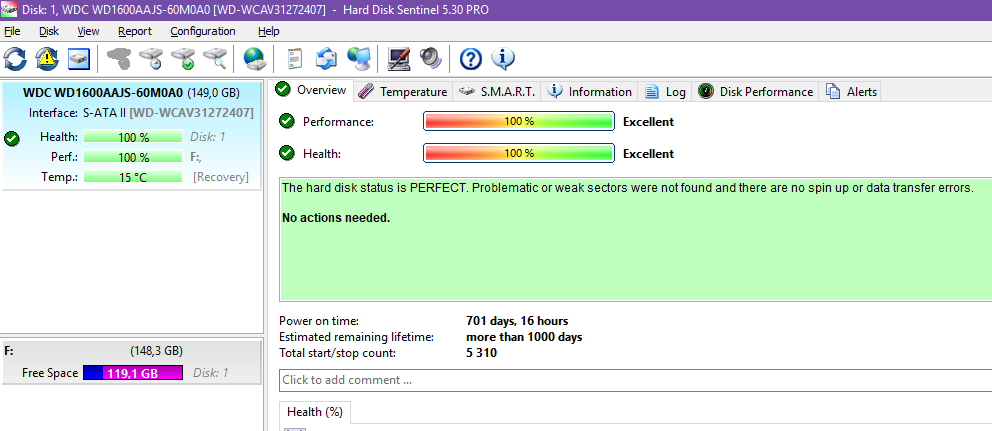Click the Overview Health 100 % gradient bar
The height and width of the screenshot is (431, 992).
coord(519,153)
